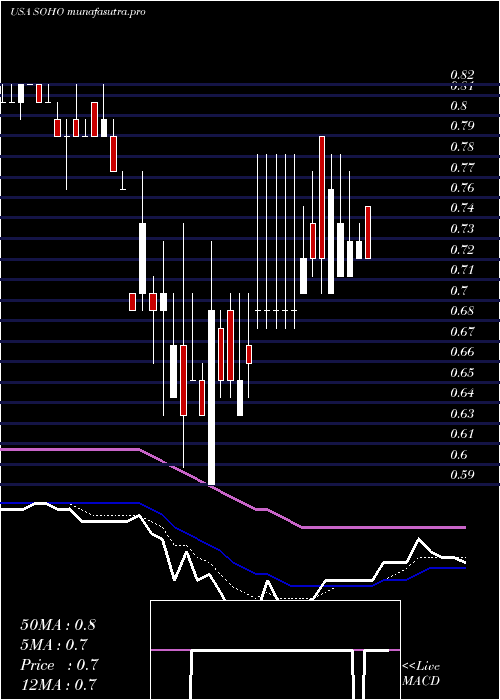The width and height of the screenshot is (500, 700).
Task: Click the 0.64 price axis label
Action: tap(462, 393)
